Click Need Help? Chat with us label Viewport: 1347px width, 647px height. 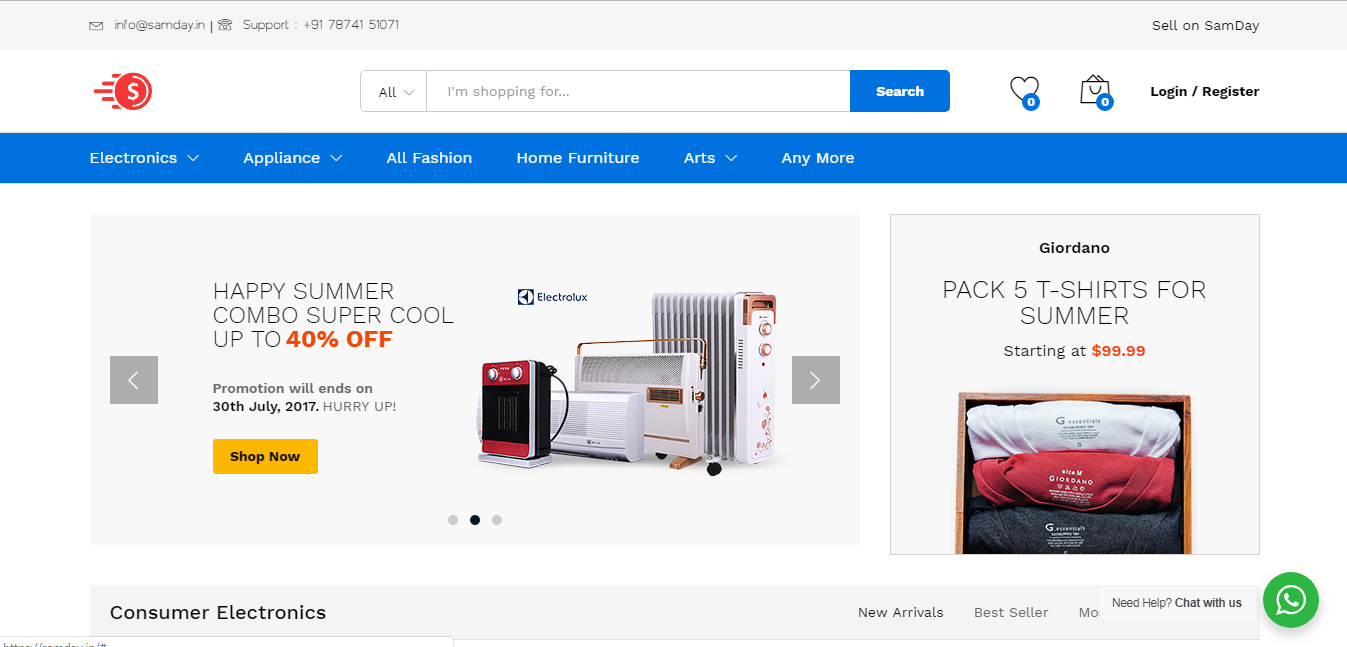[1177, 603]
